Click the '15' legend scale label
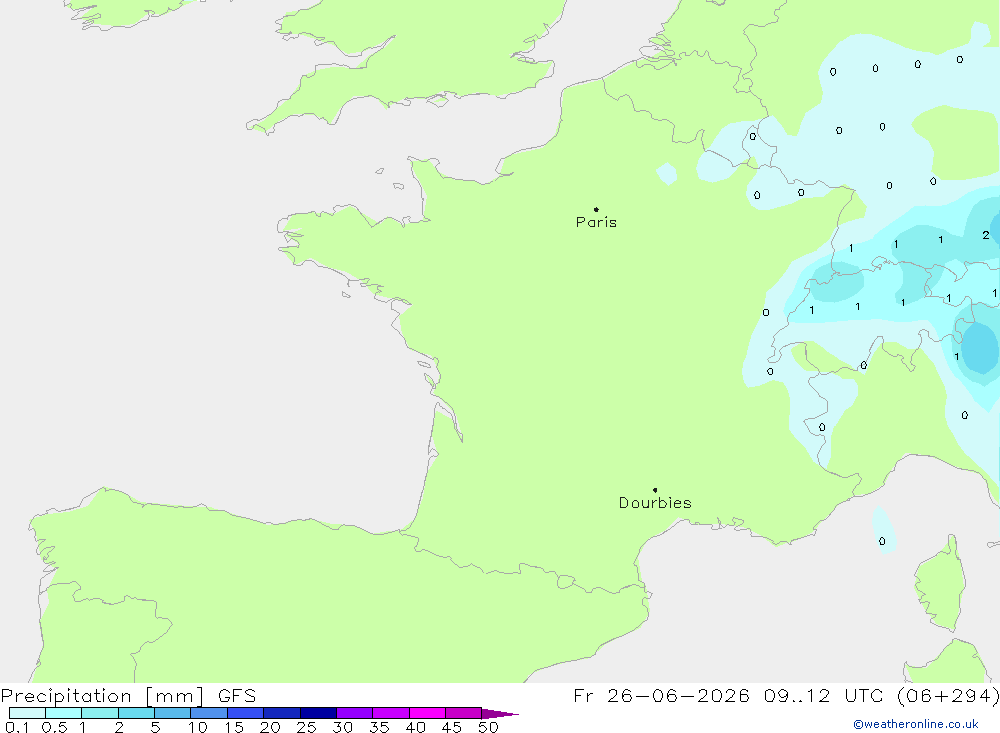The image size is (1000, 733). (234, 727)
